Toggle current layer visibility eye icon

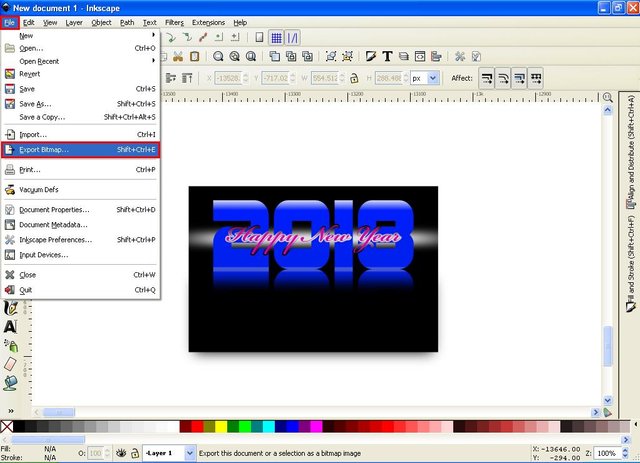point(121,453)
